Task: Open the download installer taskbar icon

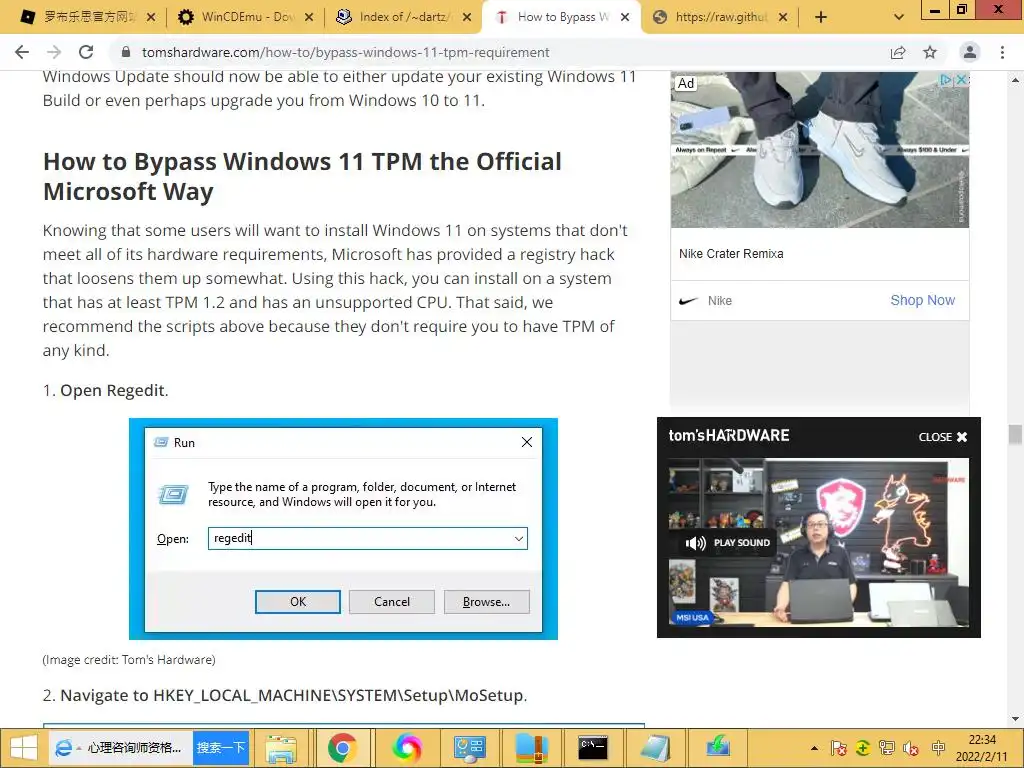Action: (717, 748)
